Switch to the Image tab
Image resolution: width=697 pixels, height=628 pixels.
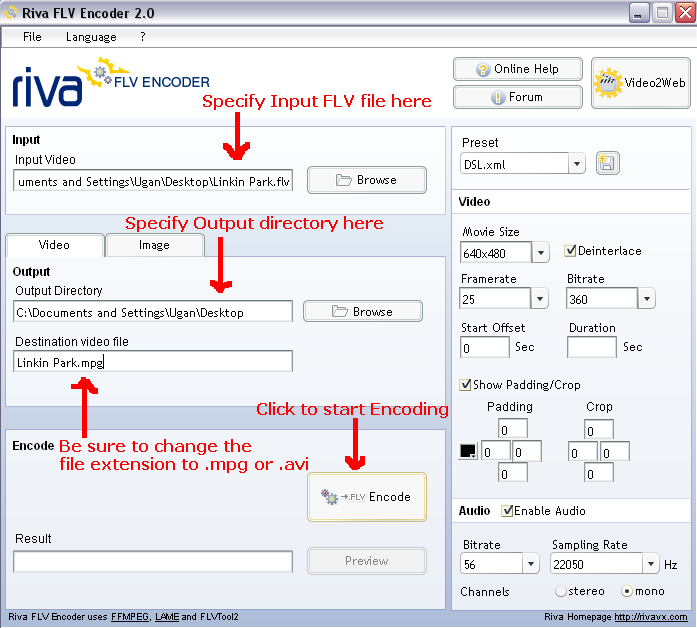tap(155, 245)
